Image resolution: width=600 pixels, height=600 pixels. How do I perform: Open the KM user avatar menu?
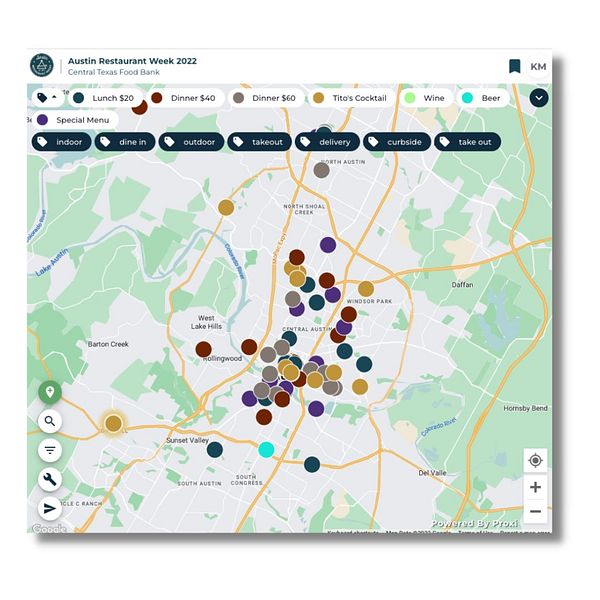tap(538, 67)
